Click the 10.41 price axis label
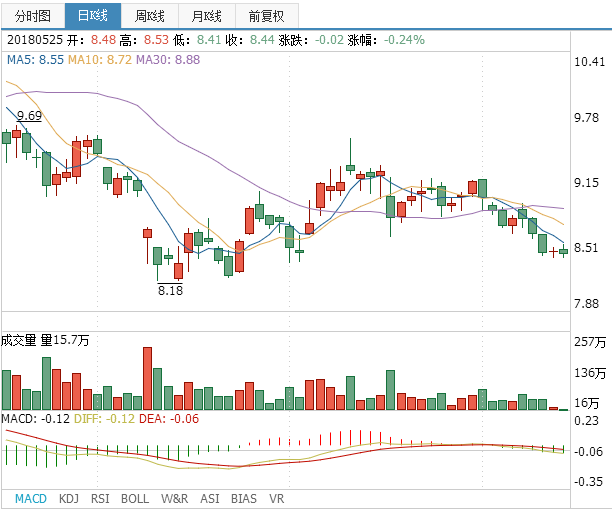 point(589,62)
